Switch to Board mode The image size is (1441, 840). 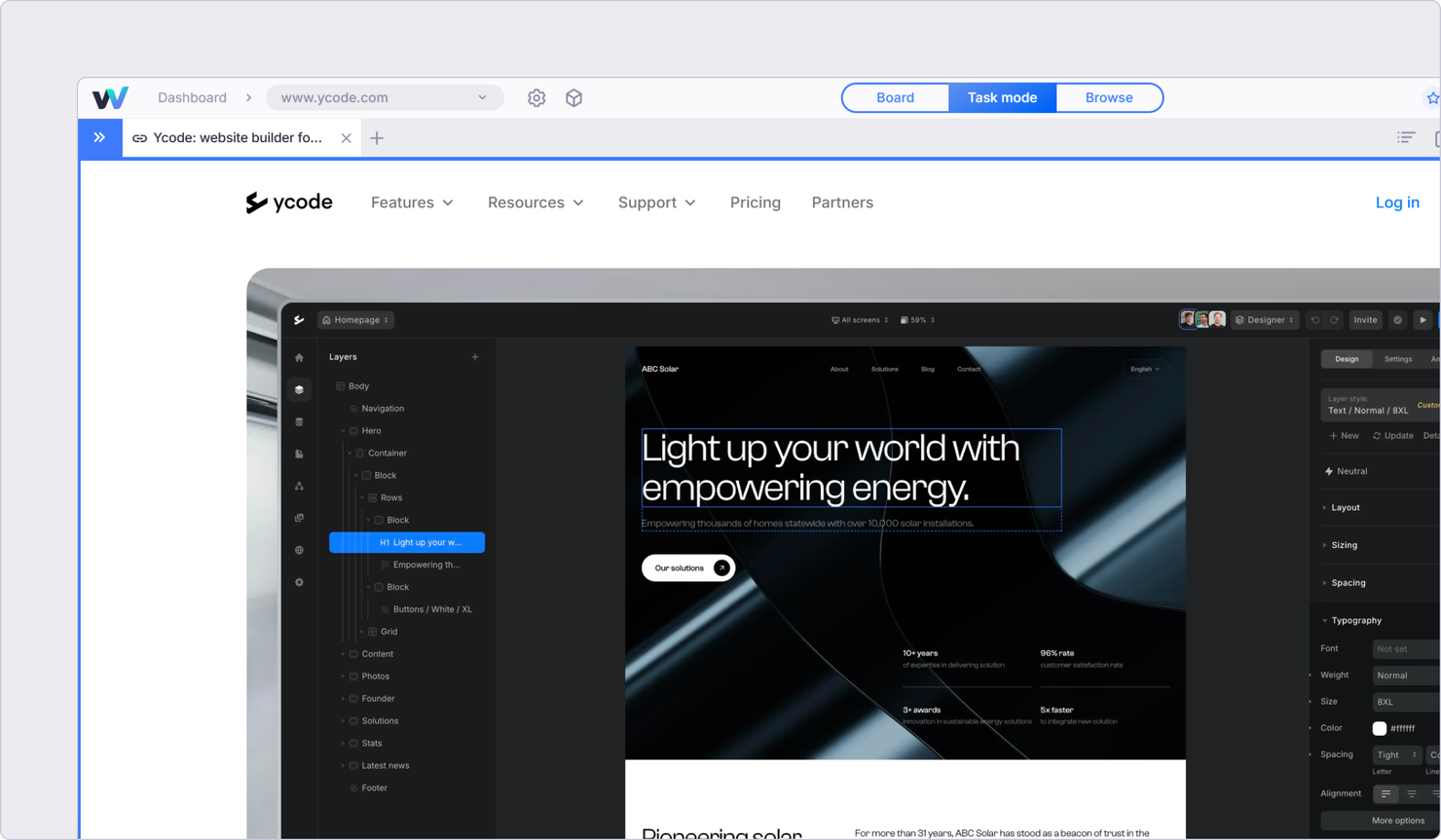point(895,97)
